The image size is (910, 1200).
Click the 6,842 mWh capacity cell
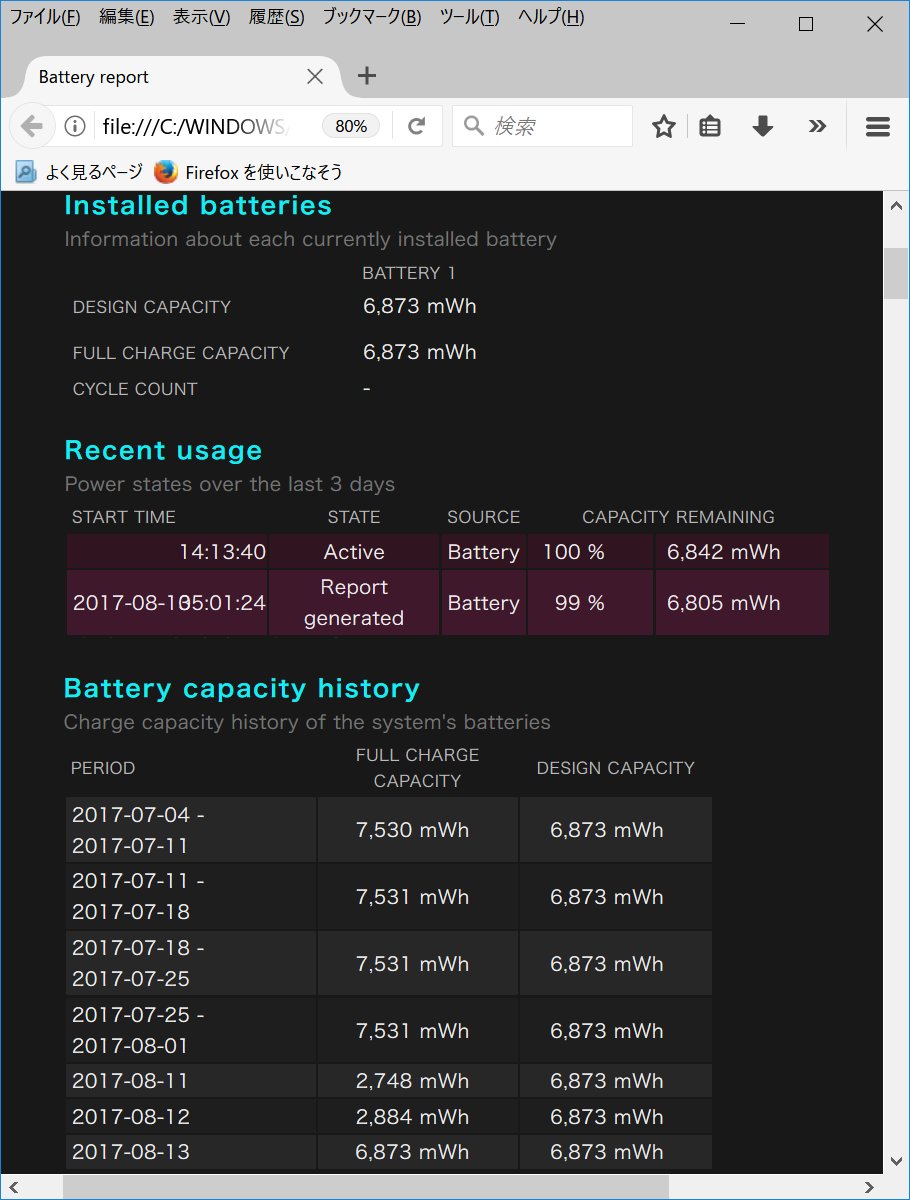click(x=742, y=552)
